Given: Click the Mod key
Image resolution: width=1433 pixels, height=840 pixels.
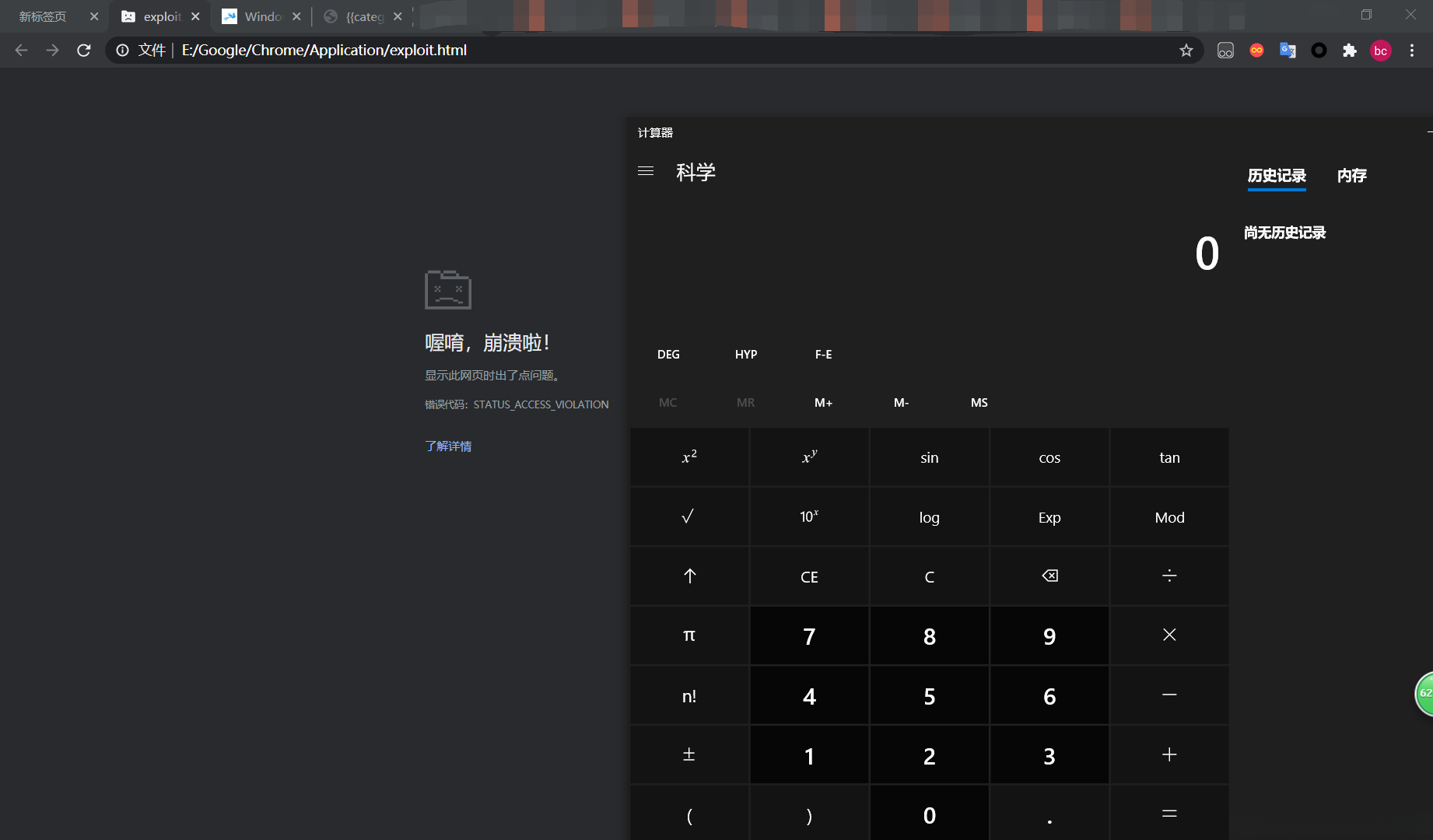Looking at the screenshot, I should pos(1169,516).
